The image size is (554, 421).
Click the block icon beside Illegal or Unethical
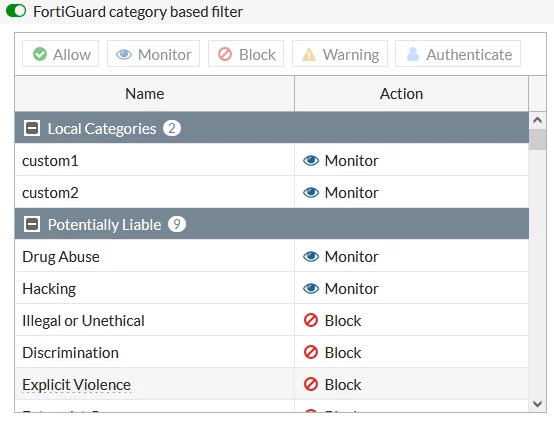[x=311, y=320]
